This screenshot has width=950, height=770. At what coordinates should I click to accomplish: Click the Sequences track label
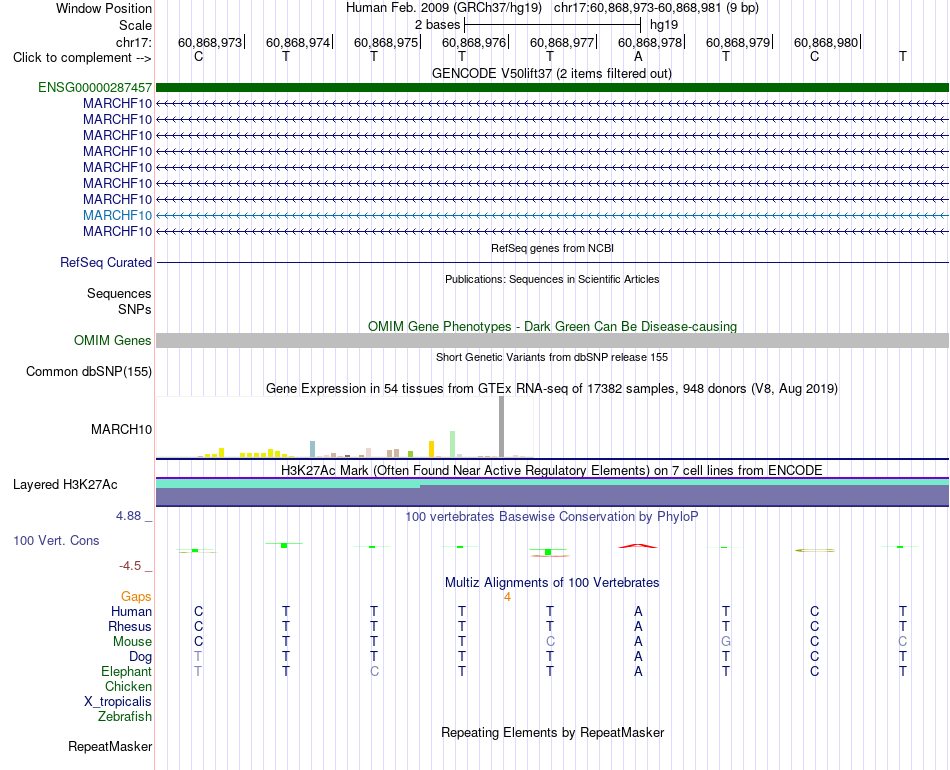119,293
